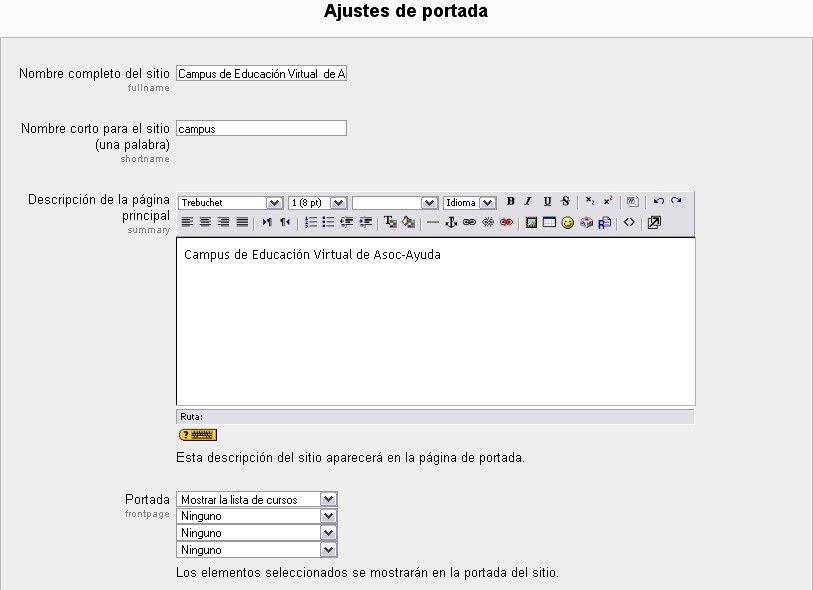Undo the last edit in the editor
Viewport: 813px width, 590px height.
(x=658, y=202)
